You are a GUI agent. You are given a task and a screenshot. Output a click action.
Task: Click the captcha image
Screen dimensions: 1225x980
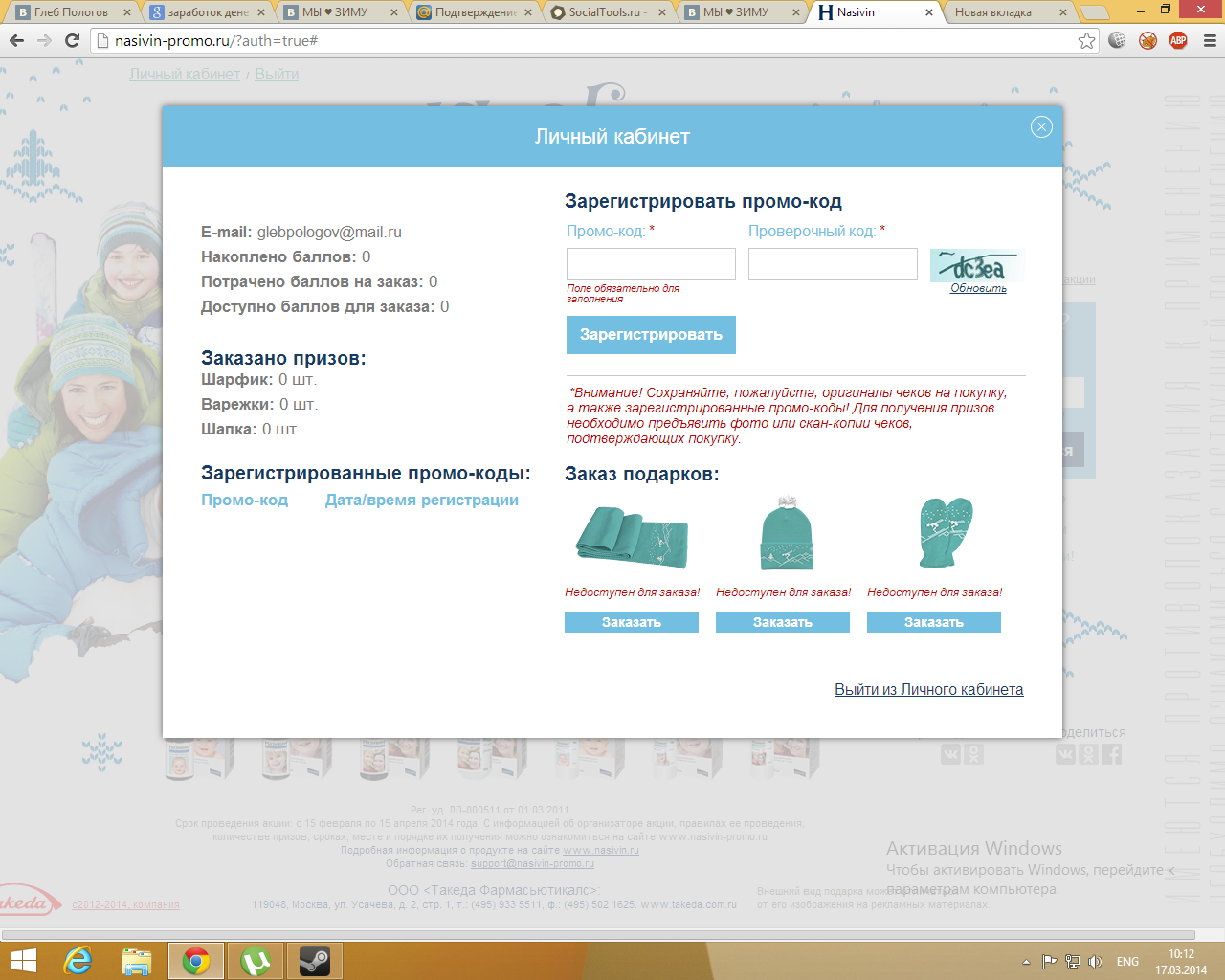(976, 265)
